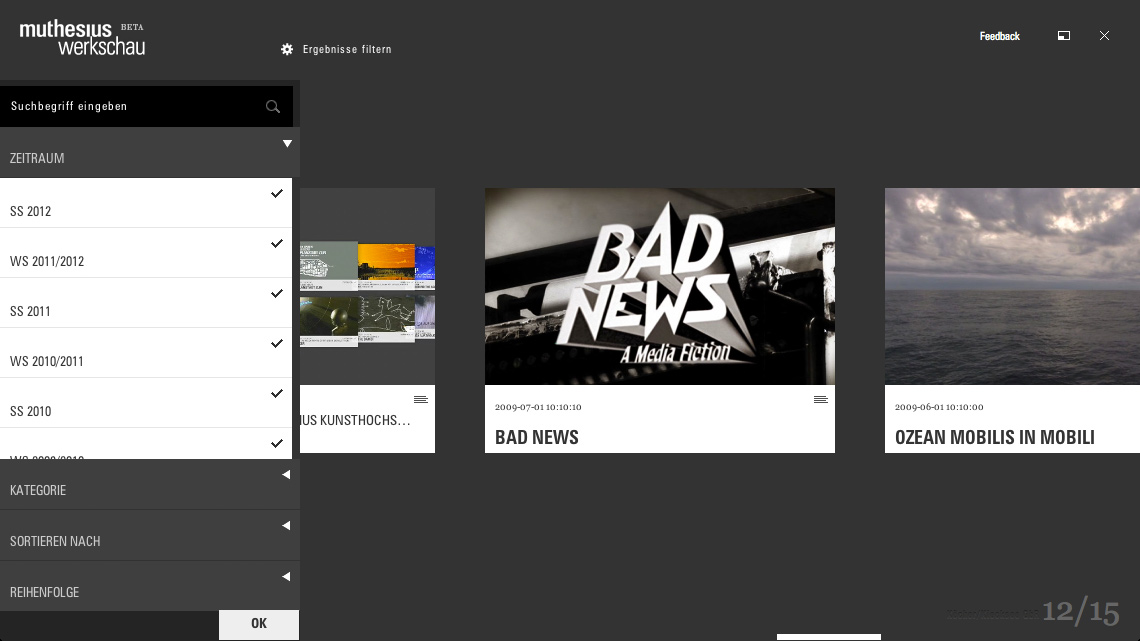Image resolution: width=1140 pixels, height=641 pixels.
Task: Click the gear icon beside Ergebnisse filtern
Action: click(x=287, y=49)
